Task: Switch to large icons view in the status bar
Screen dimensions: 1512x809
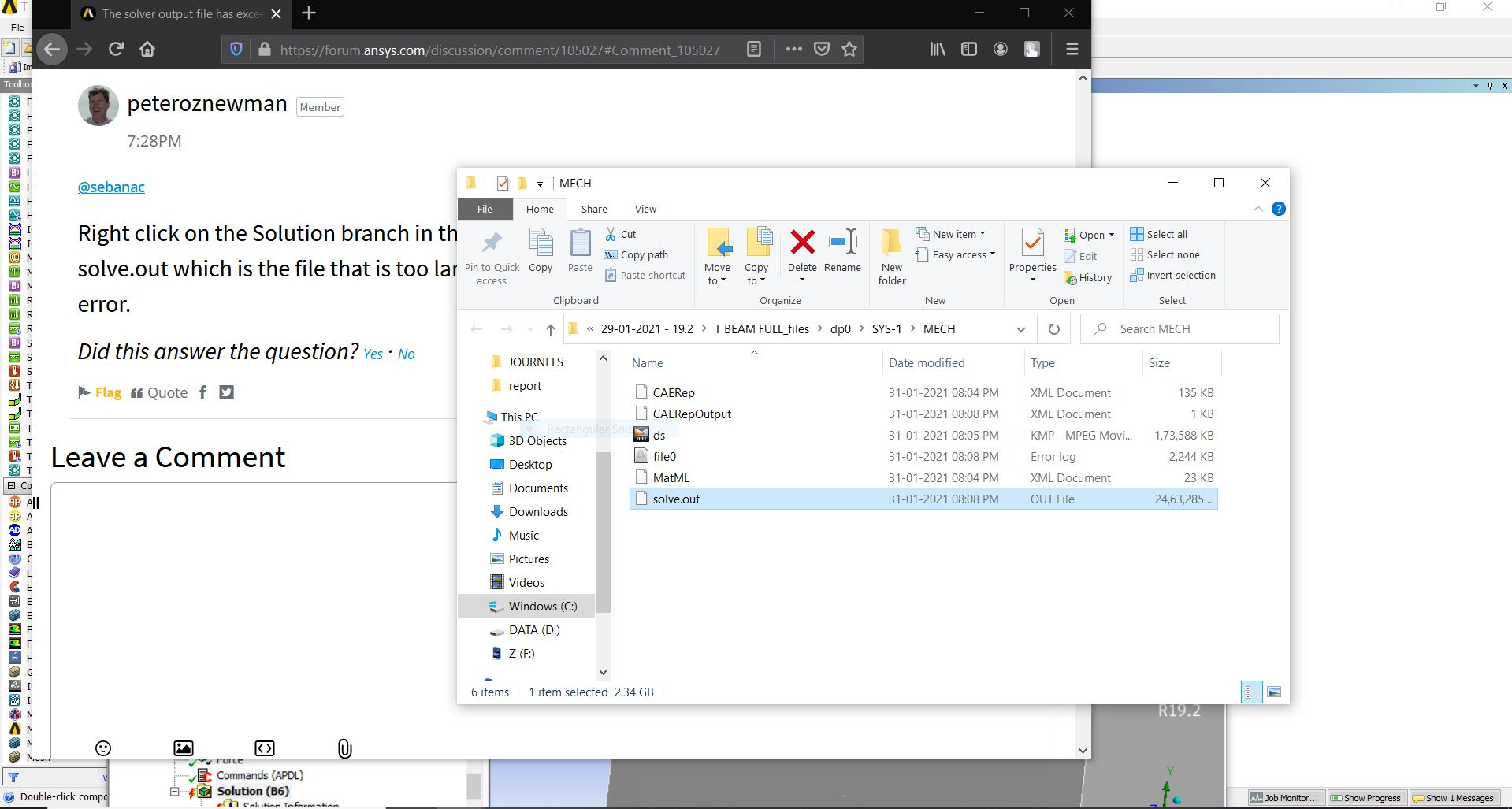Action: (1273, 692)
